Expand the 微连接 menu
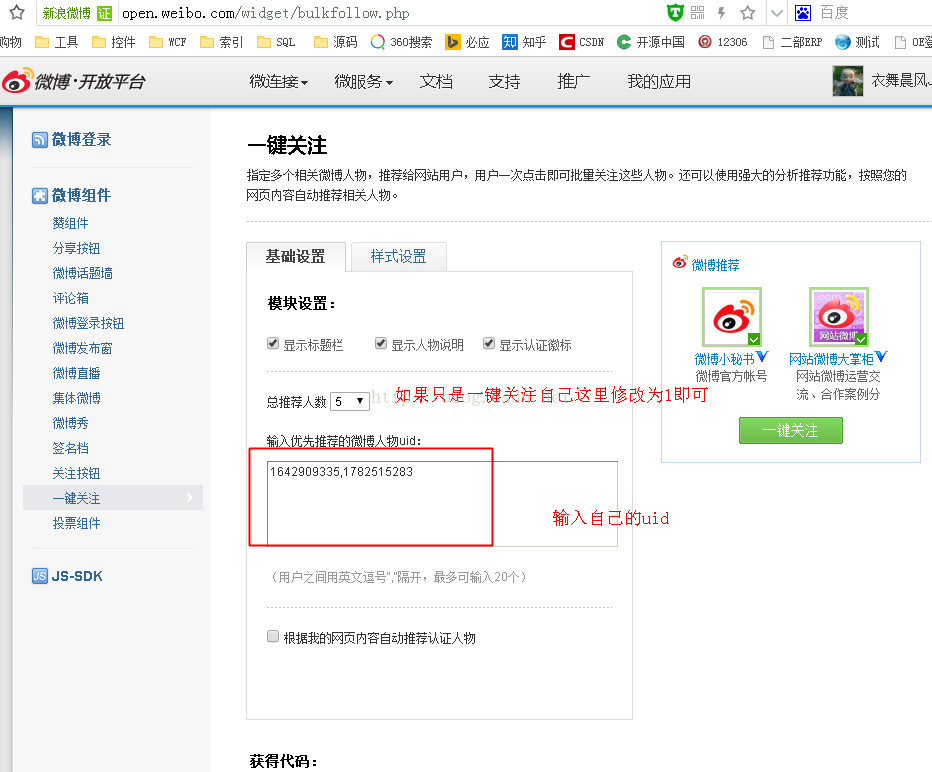The height and width of the screenshot is (772, 932). pyautogui.click(x=279, y=81)
